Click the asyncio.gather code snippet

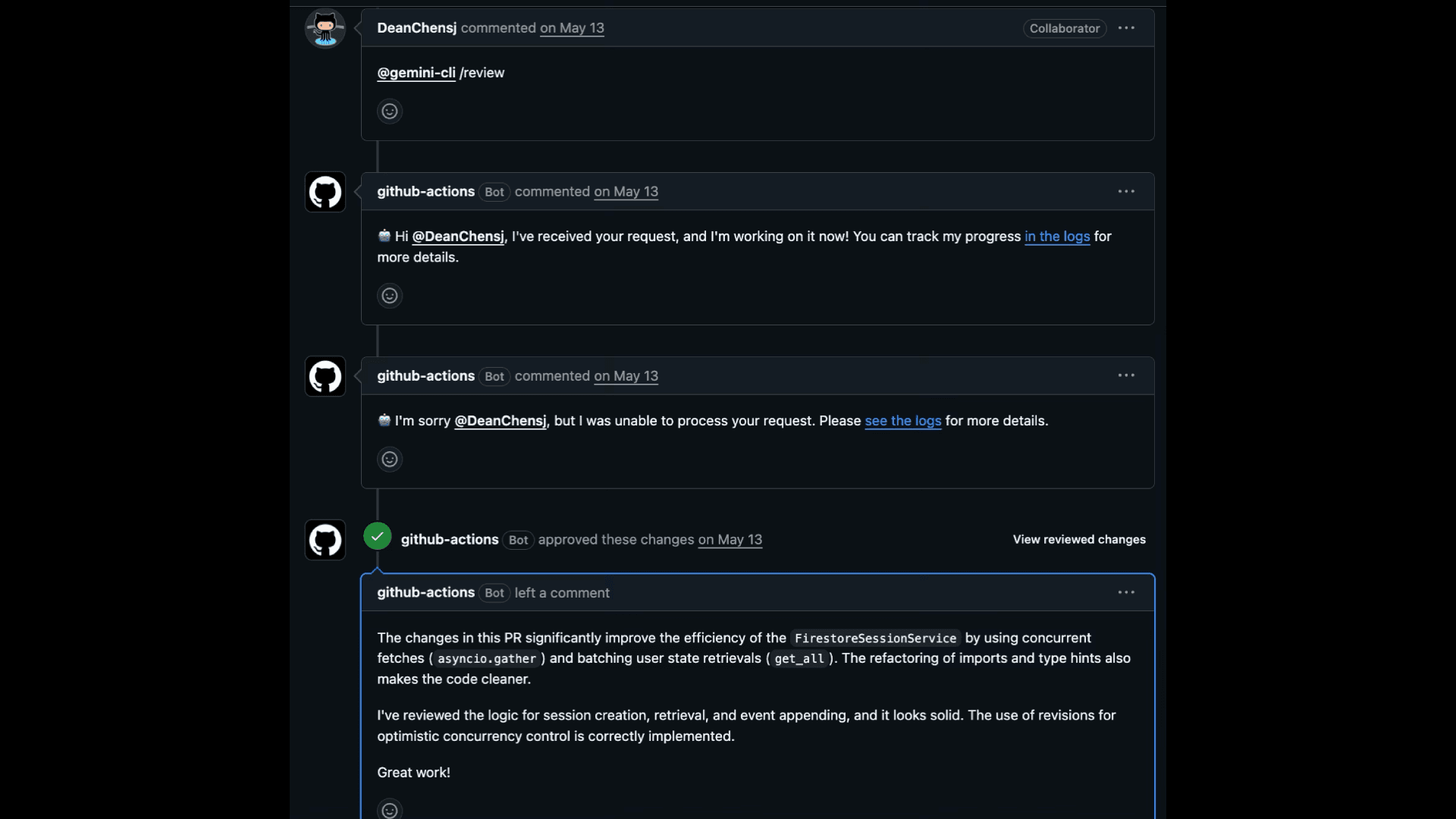[x=487, y=659]
